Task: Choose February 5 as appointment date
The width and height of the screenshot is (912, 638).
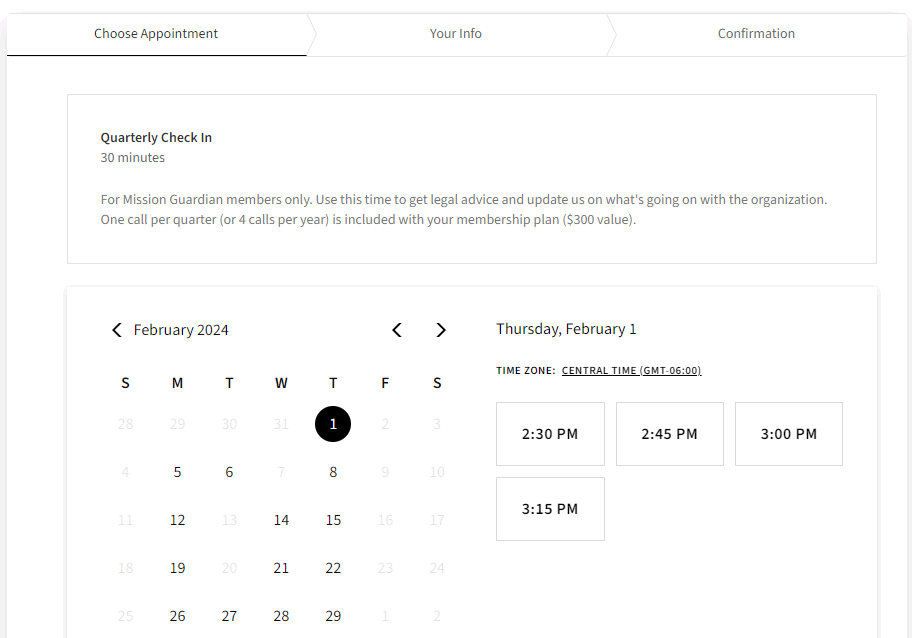Action: [177, 471]
